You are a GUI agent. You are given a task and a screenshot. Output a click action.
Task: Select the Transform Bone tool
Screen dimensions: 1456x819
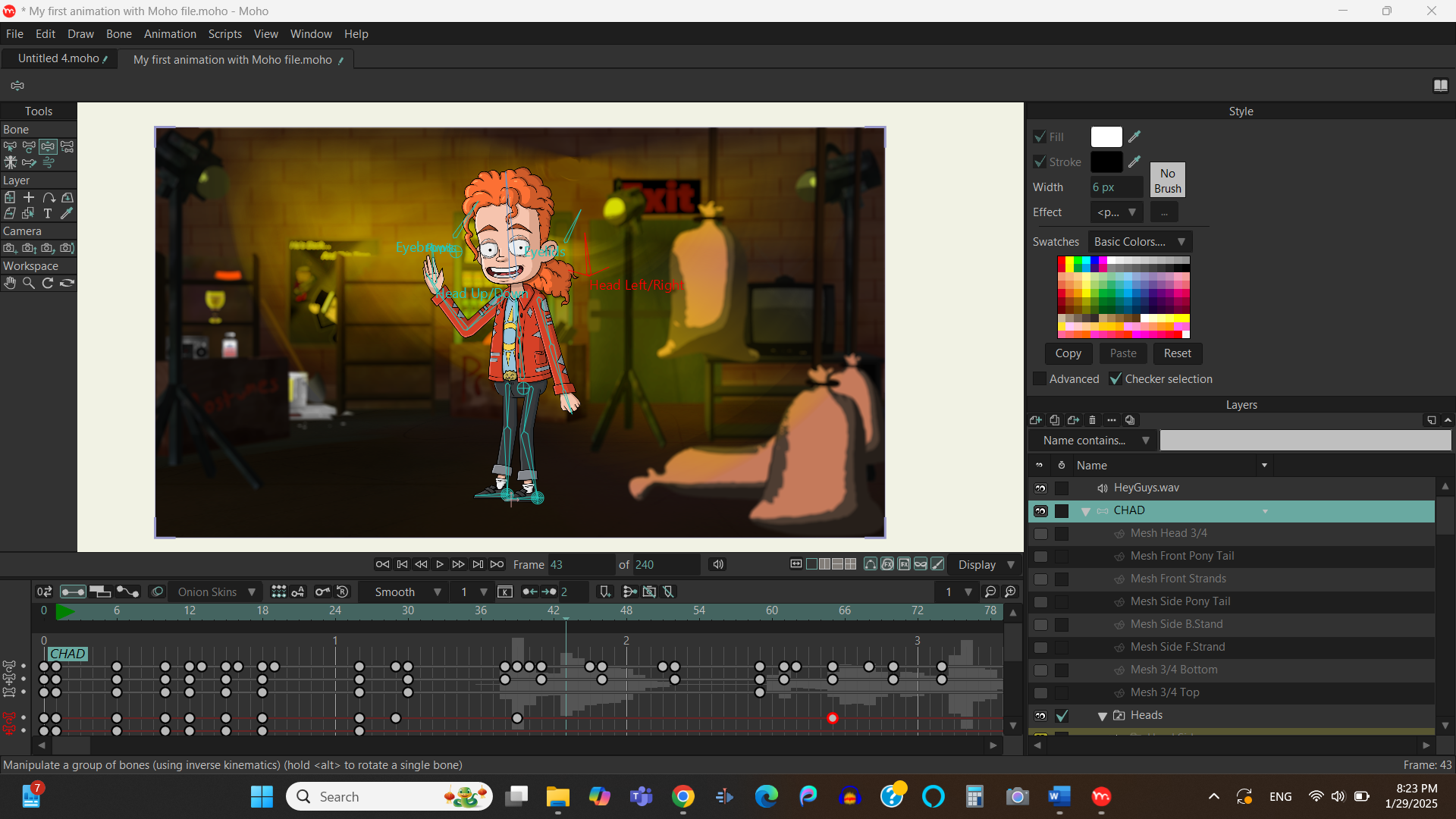29,146
